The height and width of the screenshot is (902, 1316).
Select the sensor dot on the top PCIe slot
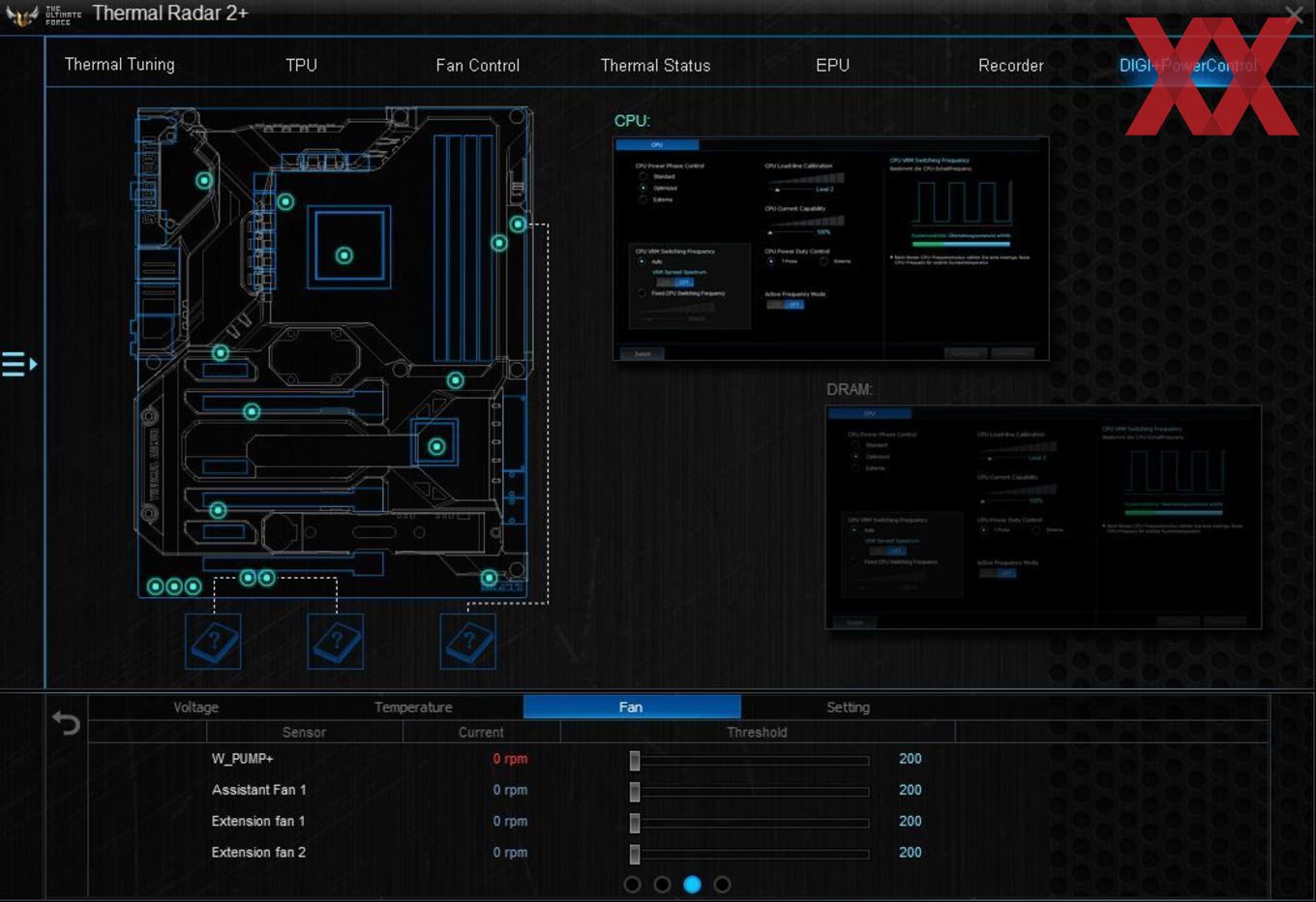tap(252, 411)
